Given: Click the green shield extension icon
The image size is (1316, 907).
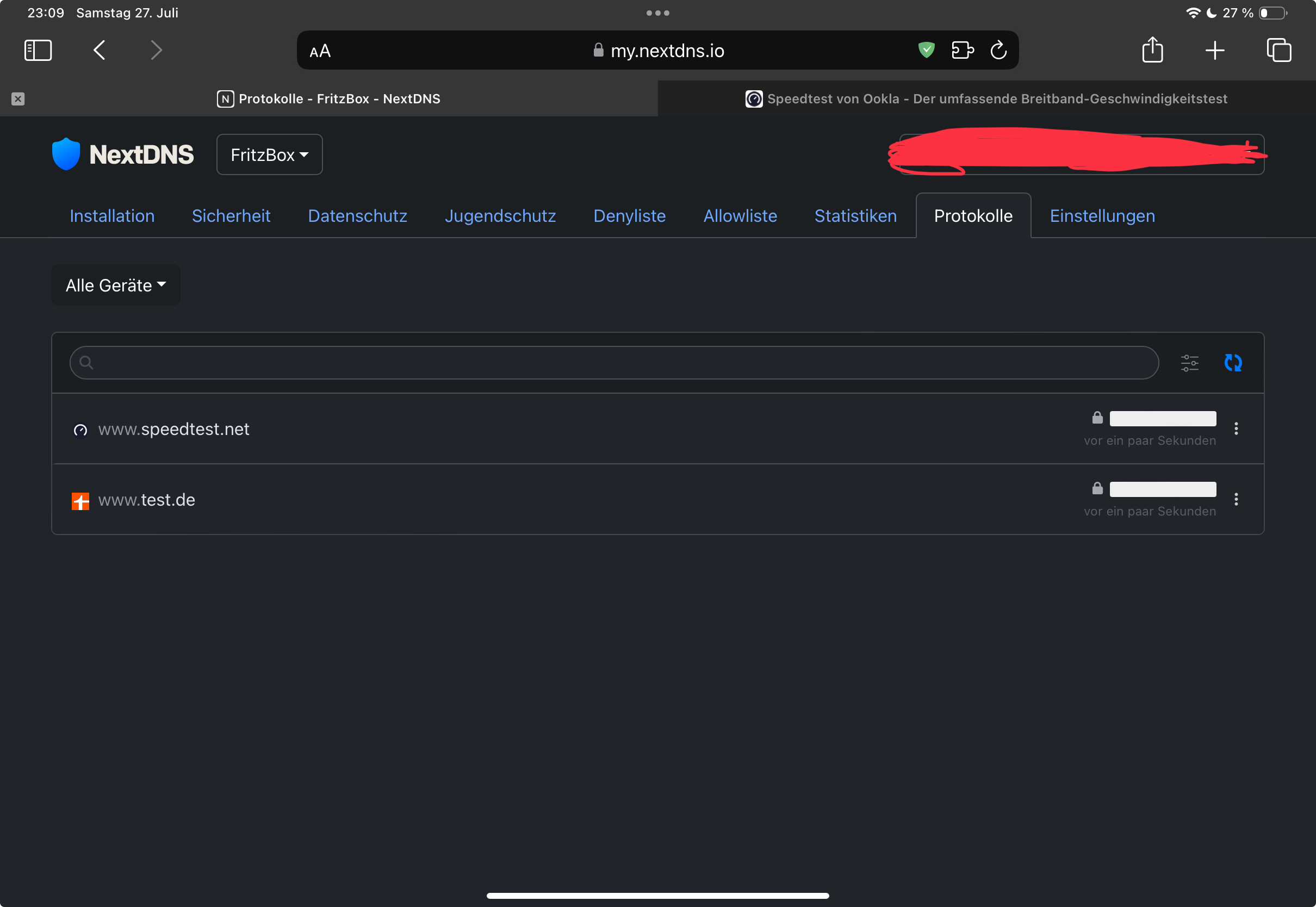Looking at the screenshot, I should tap(926, 50).
